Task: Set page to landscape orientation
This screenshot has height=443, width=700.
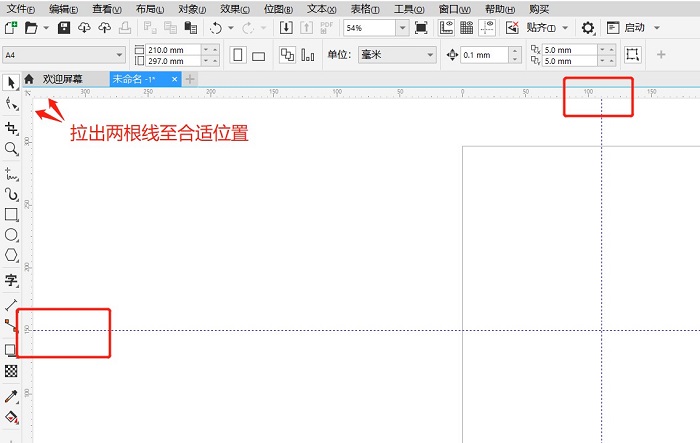Action: [258, 55]
